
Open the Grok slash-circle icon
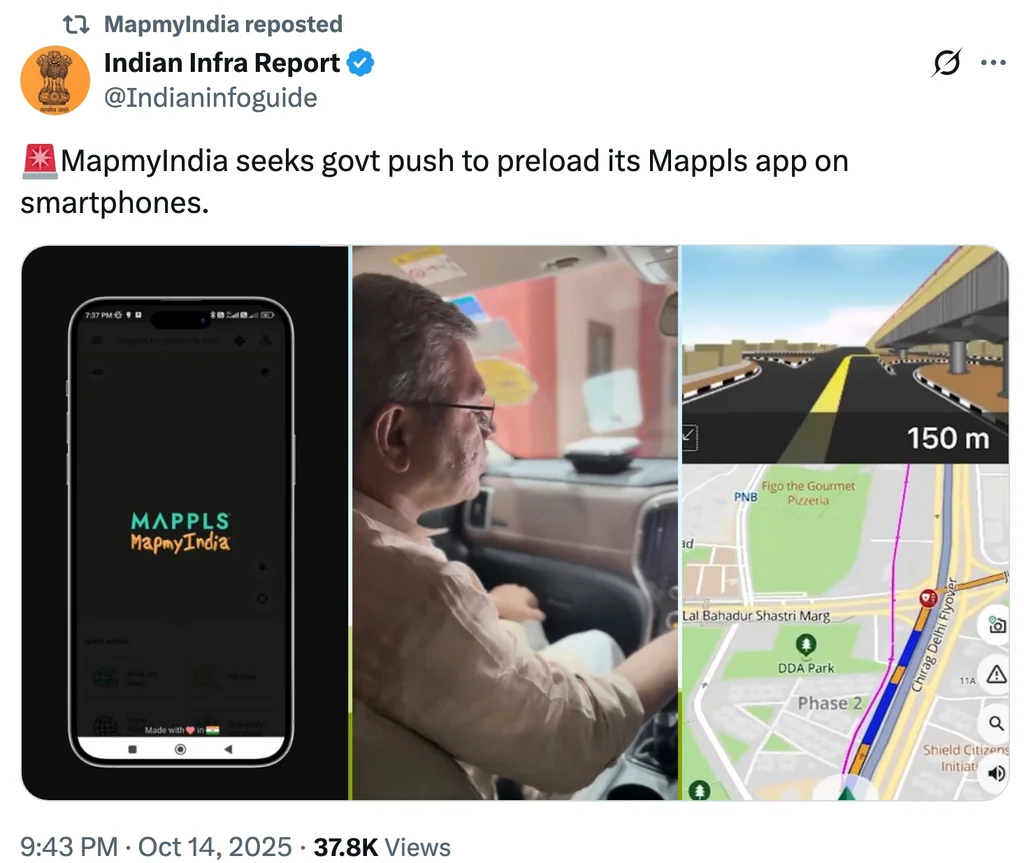tap(946, 63)
